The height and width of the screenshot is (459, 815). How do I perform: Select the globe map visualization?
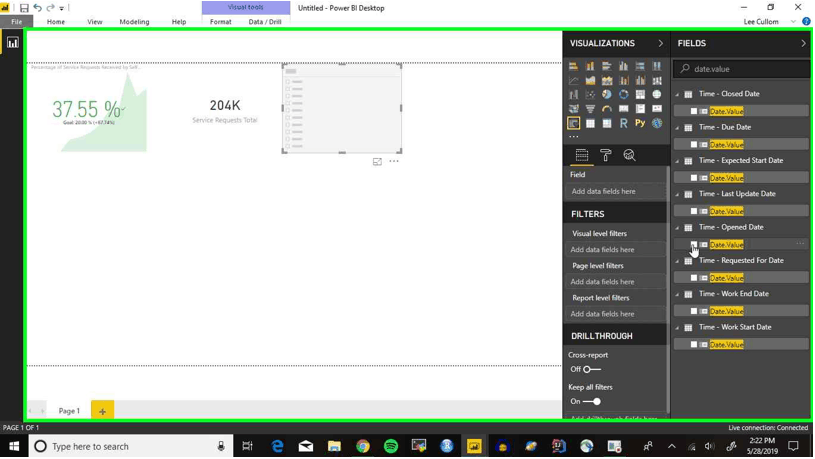[x=657, y=95]
